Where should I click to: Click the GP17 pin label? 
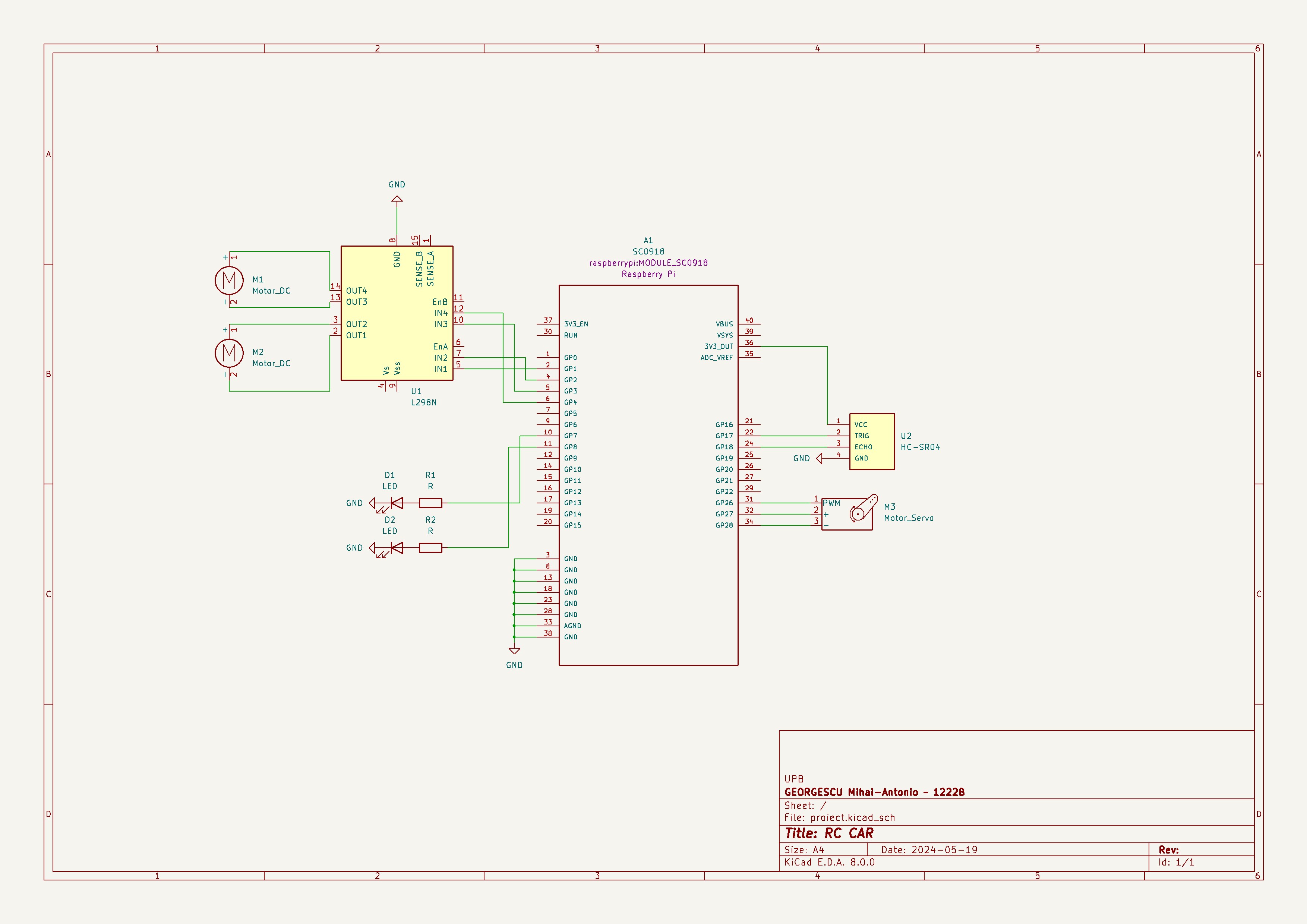click(x=724, y=436)
